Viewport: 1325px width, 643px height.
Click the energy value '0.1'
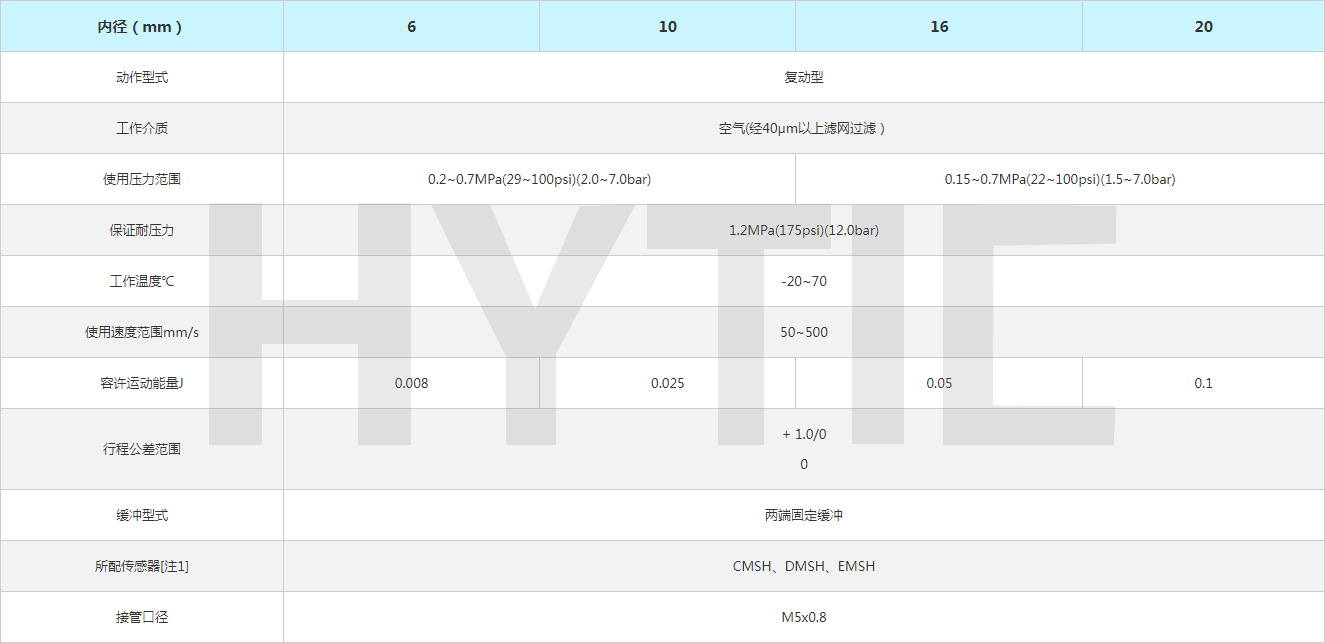(x=1203, y=383)
